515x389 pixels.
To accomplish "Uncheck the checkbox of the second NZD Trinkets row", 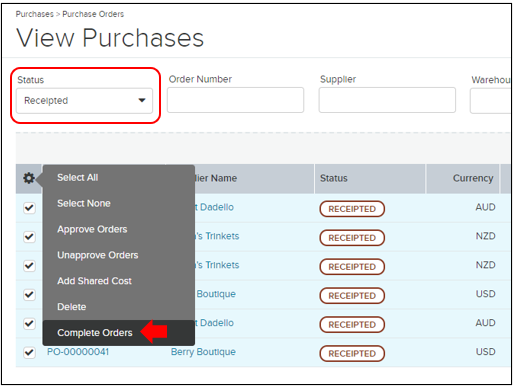I will 29,266.
